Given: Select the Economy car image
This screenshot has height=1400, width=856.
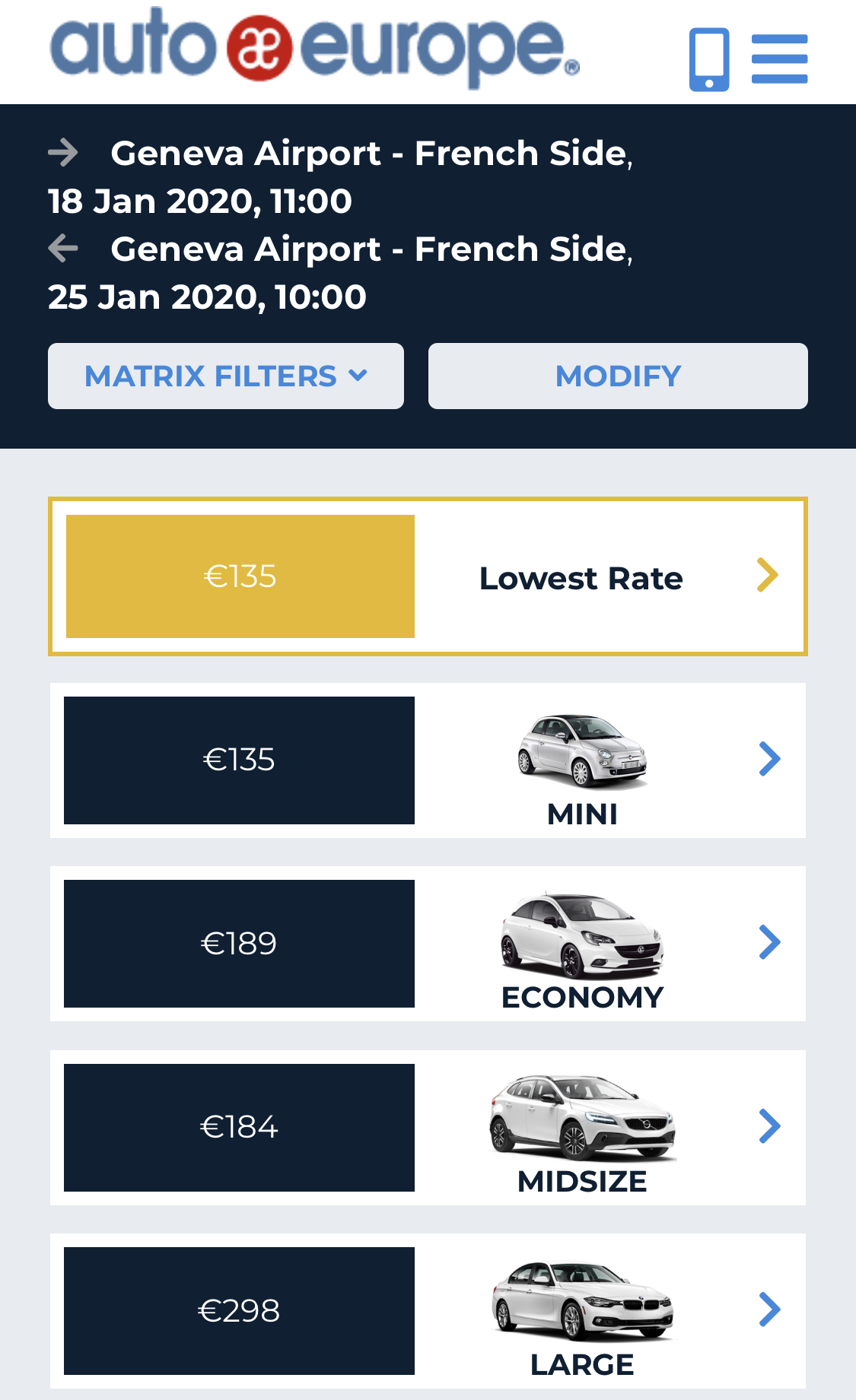Looking at the screenshot, I should click(x=582, y=935).
